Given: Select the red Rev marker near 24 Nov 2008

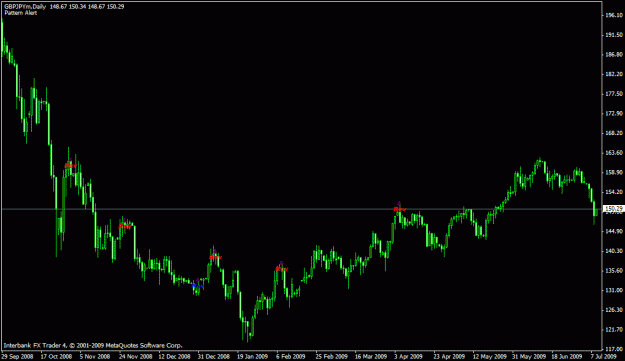Looking at the screenshot, I should coord(125,226).
